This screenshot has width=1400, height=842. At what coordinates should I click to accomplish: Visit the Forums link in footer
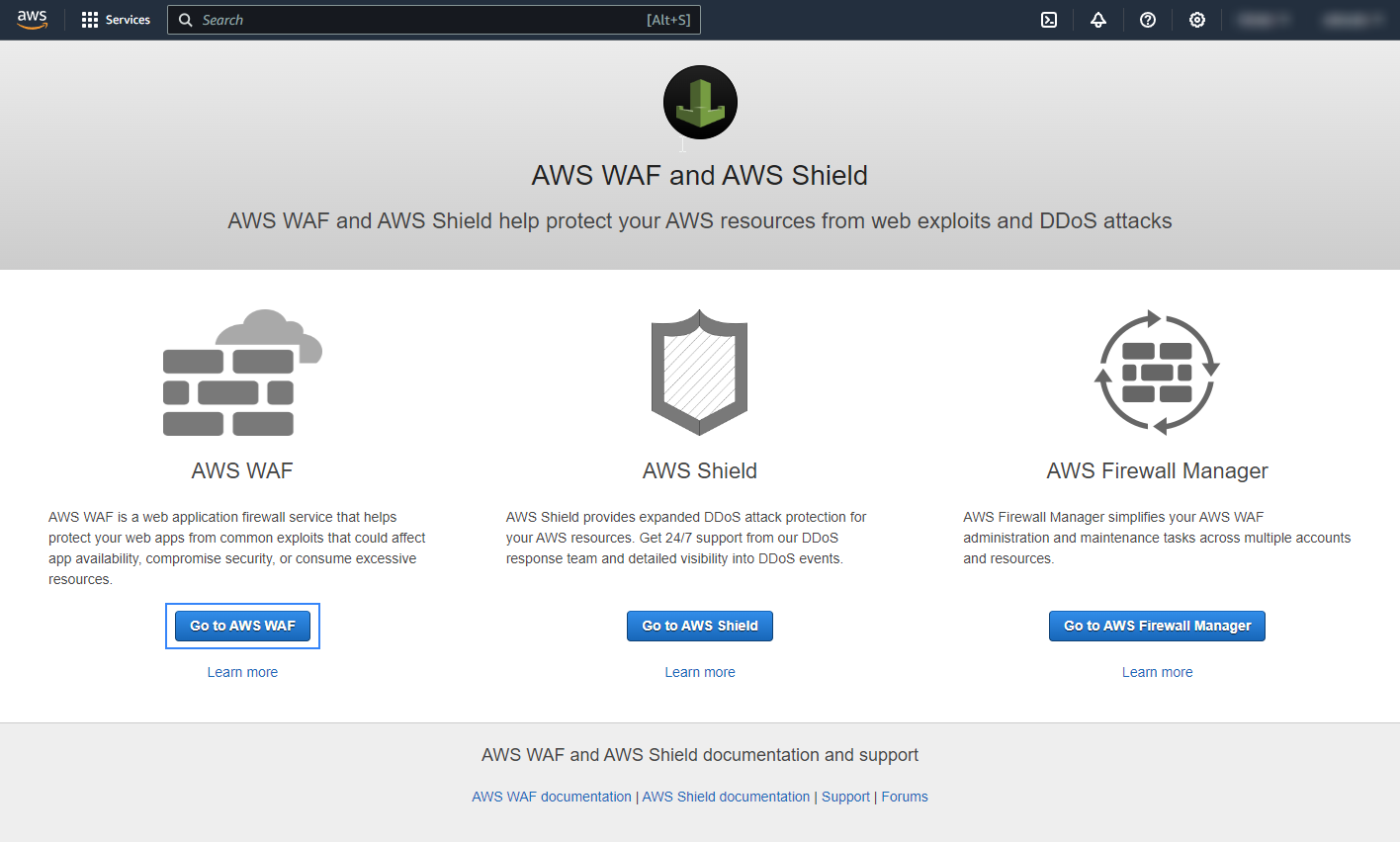[905, 797]
